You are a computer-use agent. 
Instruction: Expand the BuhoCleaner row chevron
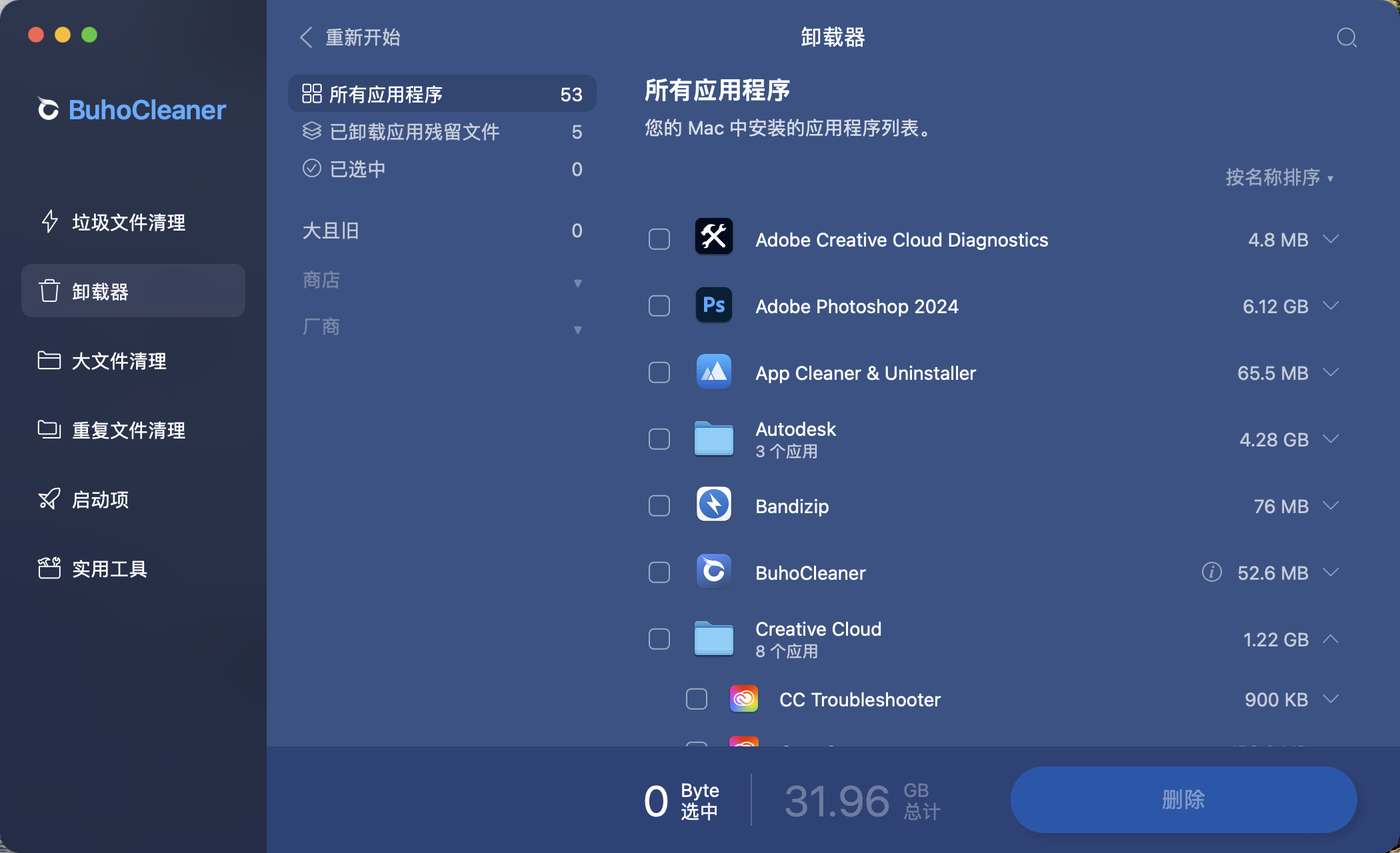[x=1331, y=572]
